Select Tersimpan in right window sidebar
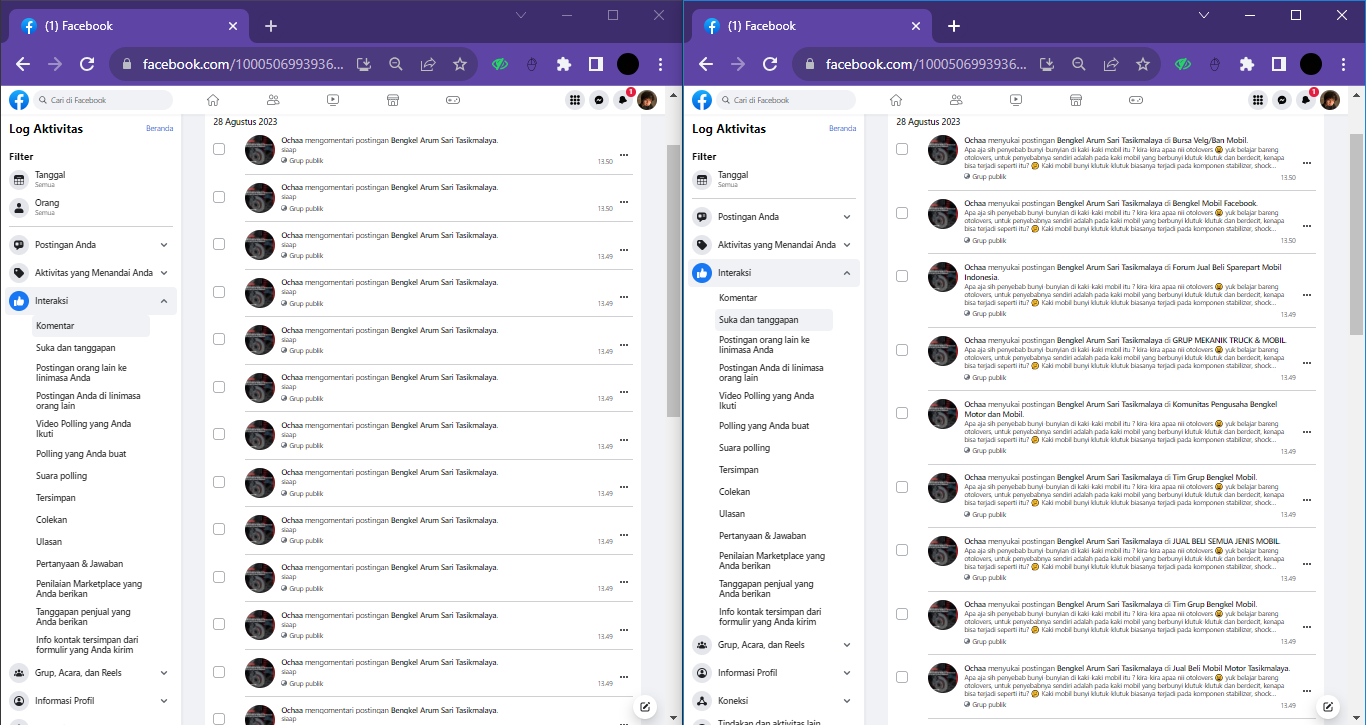 point(739,470)
